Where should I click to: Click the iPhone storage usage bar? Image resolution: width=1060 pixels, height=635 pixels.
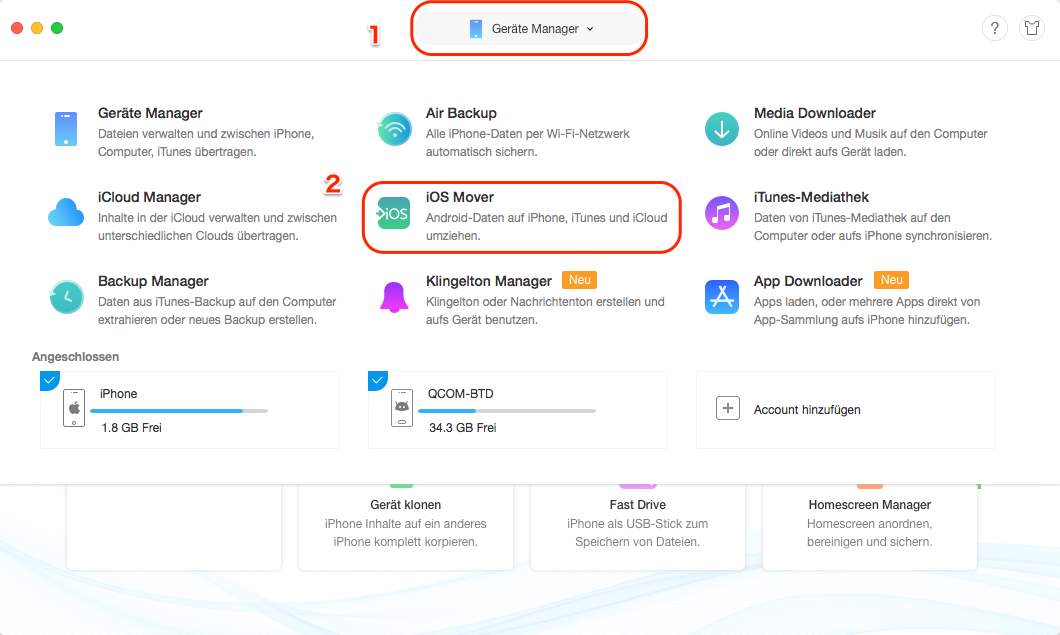178,411
